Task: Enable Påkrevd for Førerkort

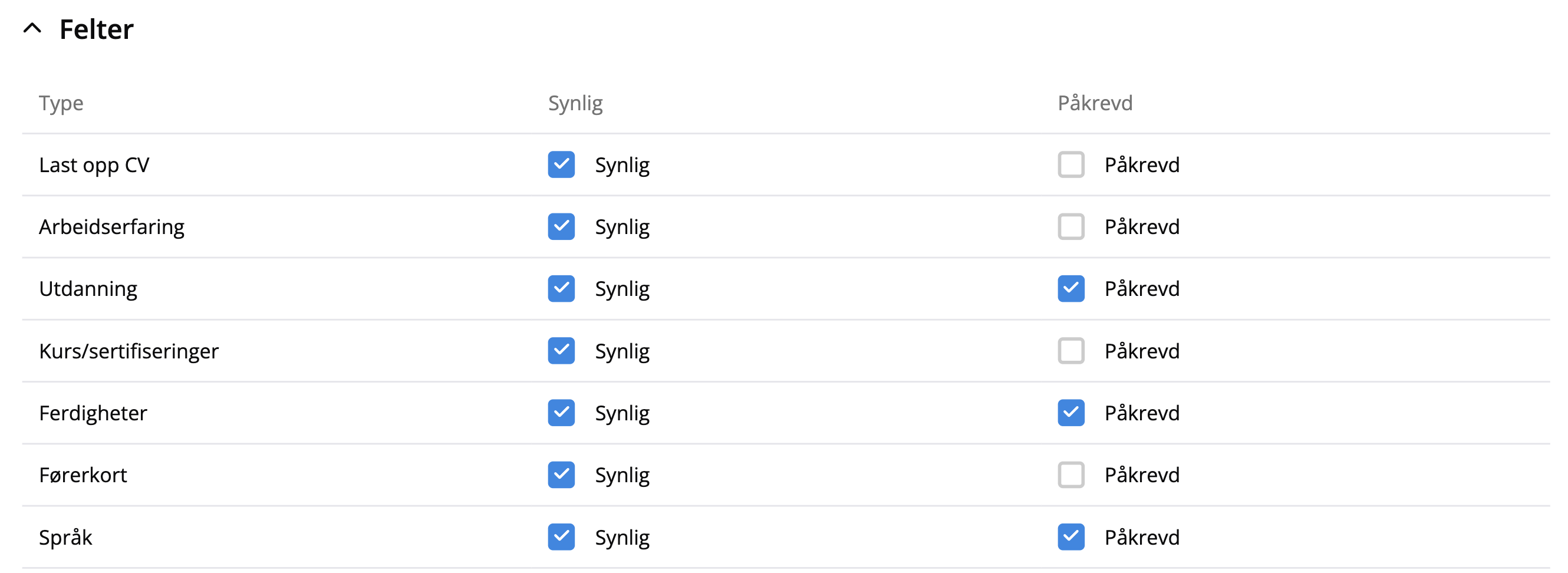Action: pyautogui.click(x=1070, y=475)
